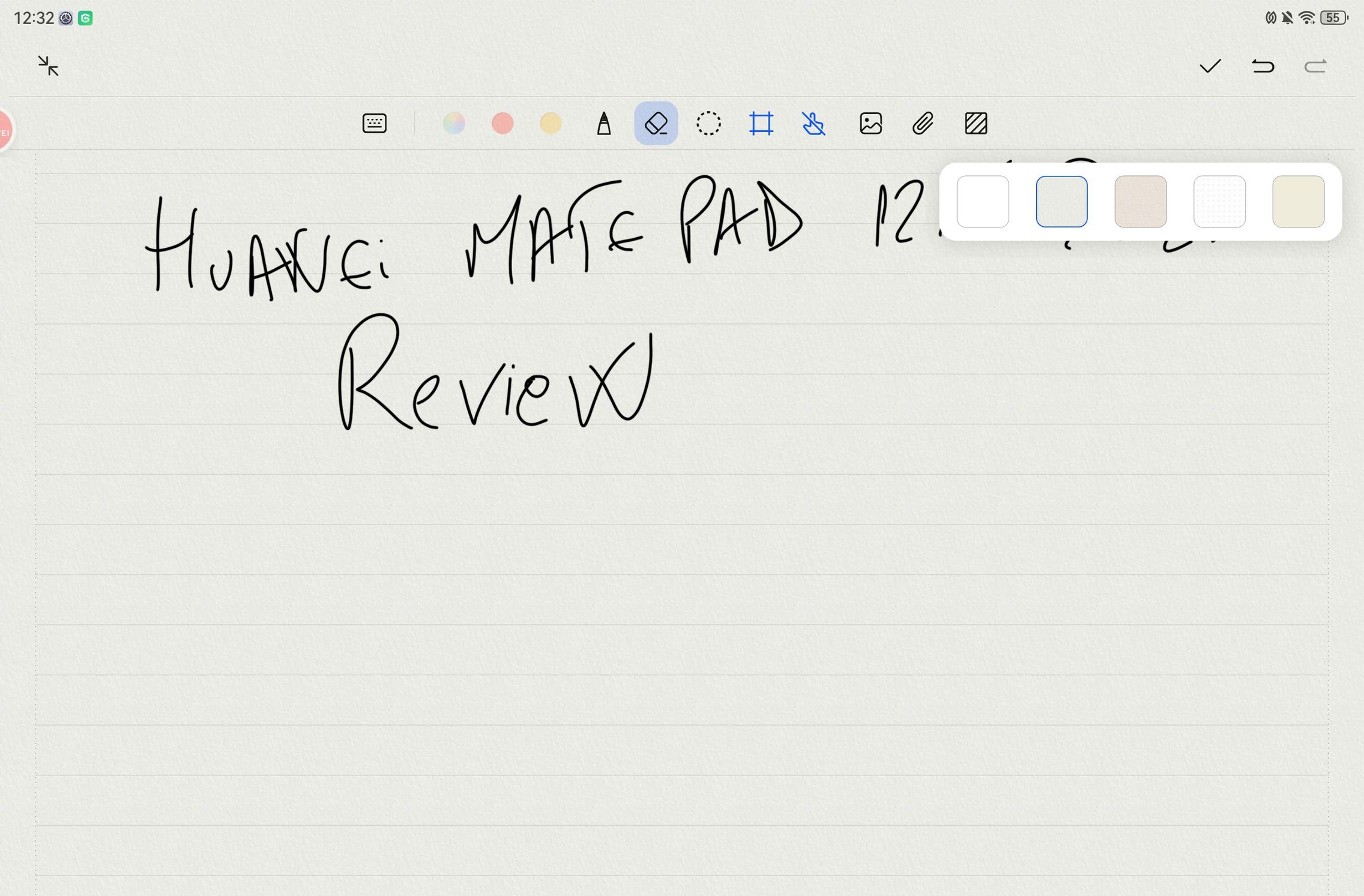Select the dotted lasso selection tool
This screenshot has height=896, width=1364.
pos(708,124)
